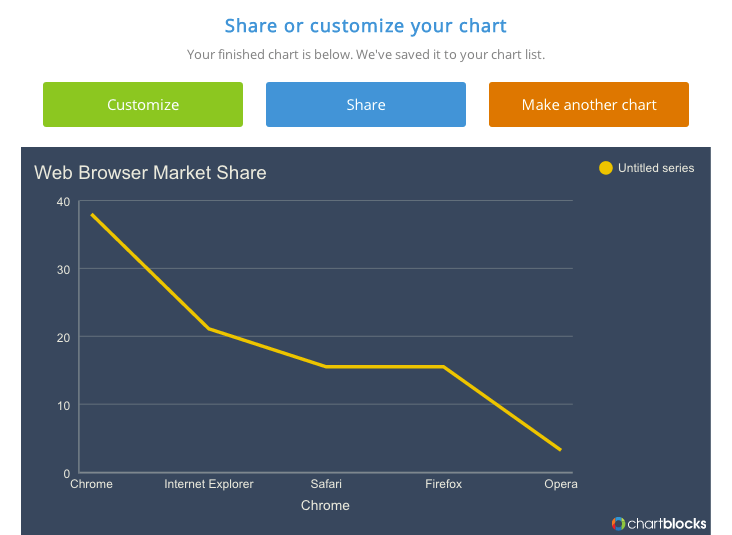732x535 pixels.
Task: Click the 40 value on y-axis
Action: click(63, 202)
